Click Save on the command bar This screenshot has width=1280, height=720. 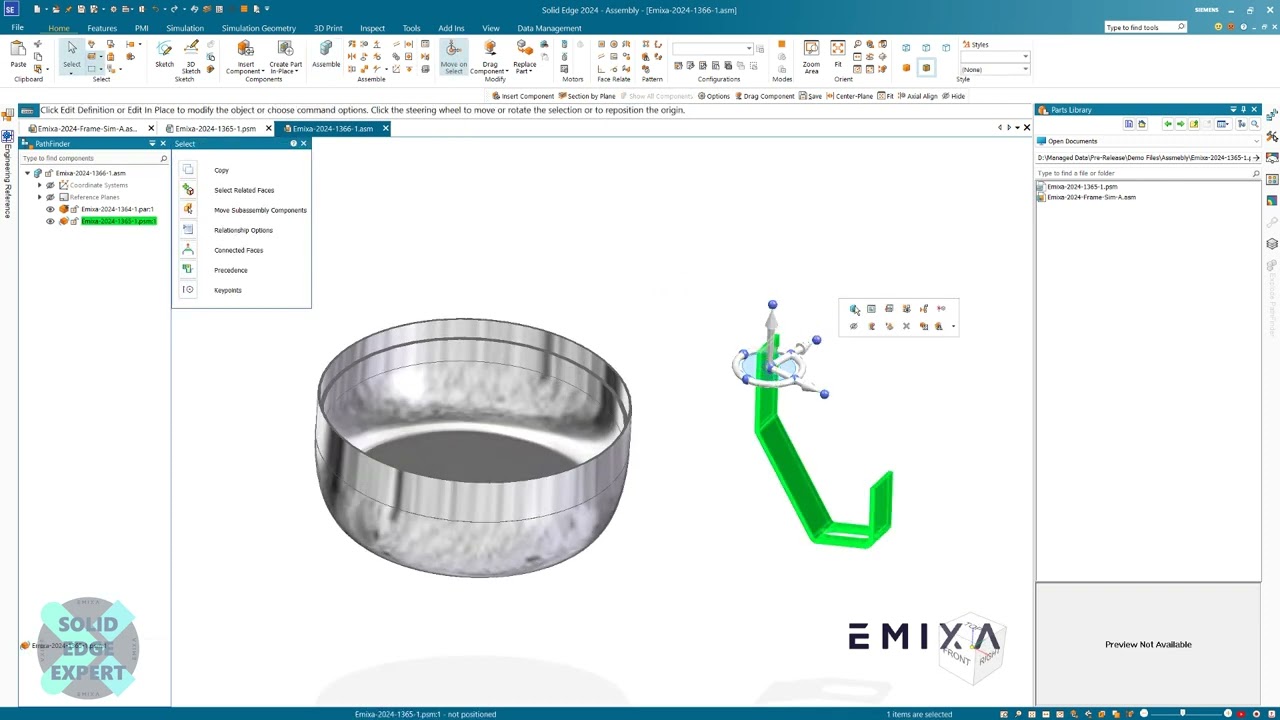[x=810, y=96]
